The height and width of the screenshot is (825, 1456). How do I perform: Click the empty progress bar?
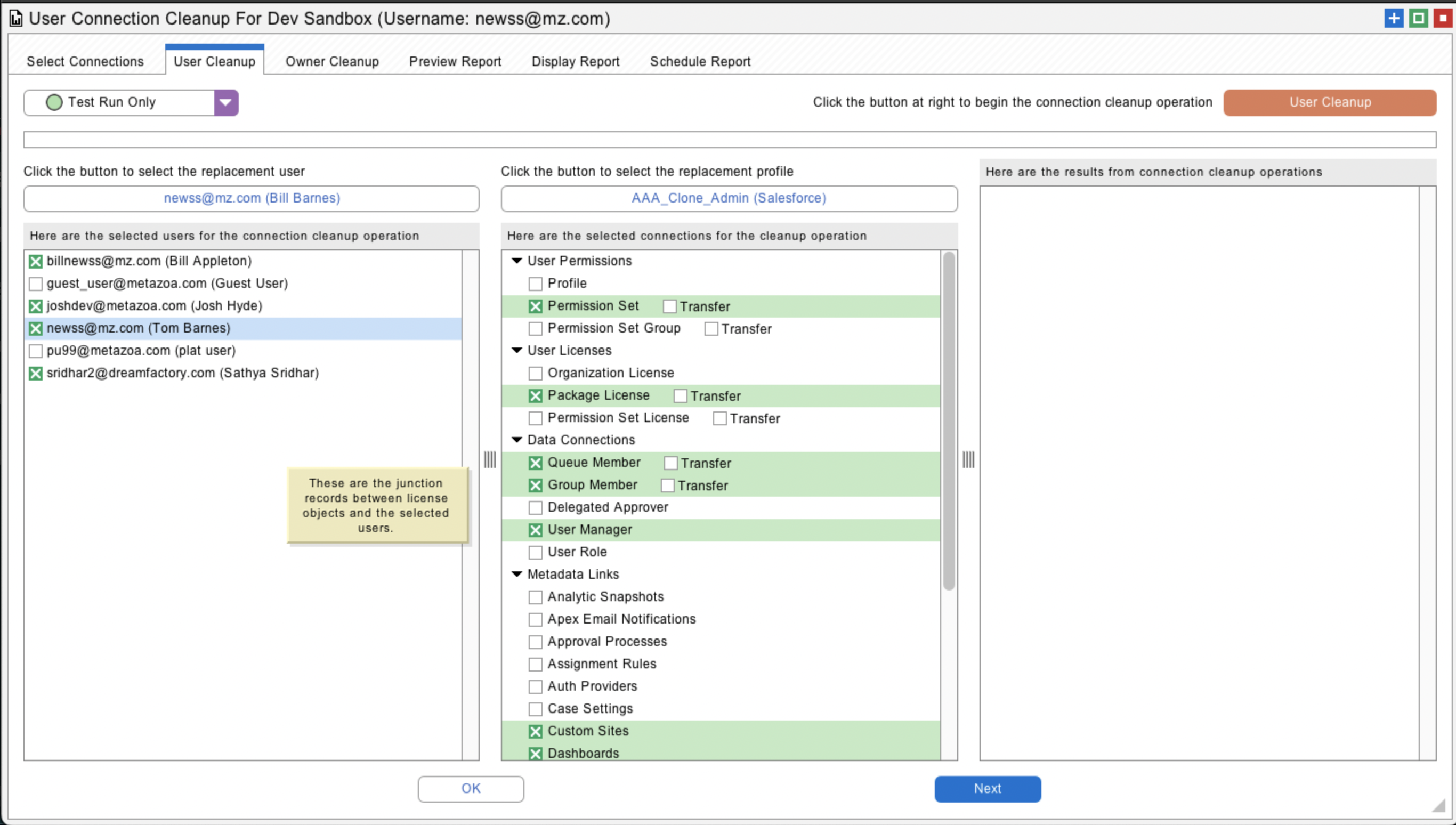pos(729,140)
